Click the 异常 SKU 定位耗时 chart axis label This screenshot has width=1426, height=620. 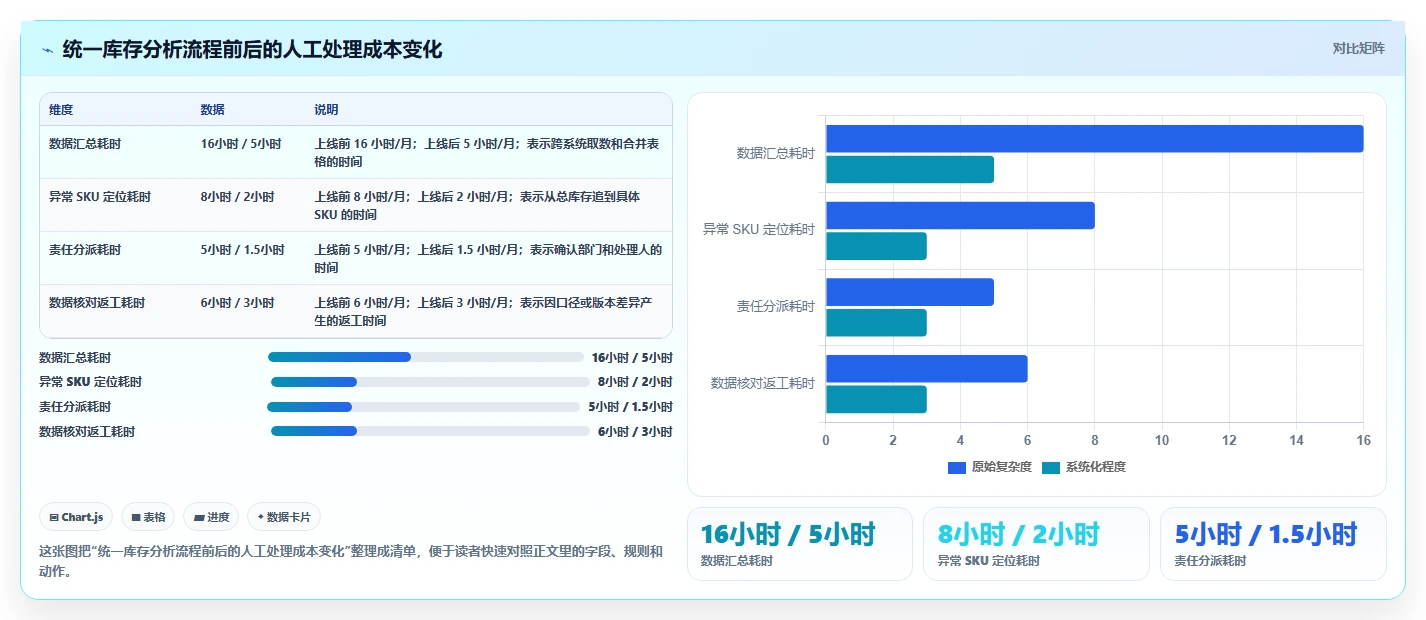click(x=759, y=230)
